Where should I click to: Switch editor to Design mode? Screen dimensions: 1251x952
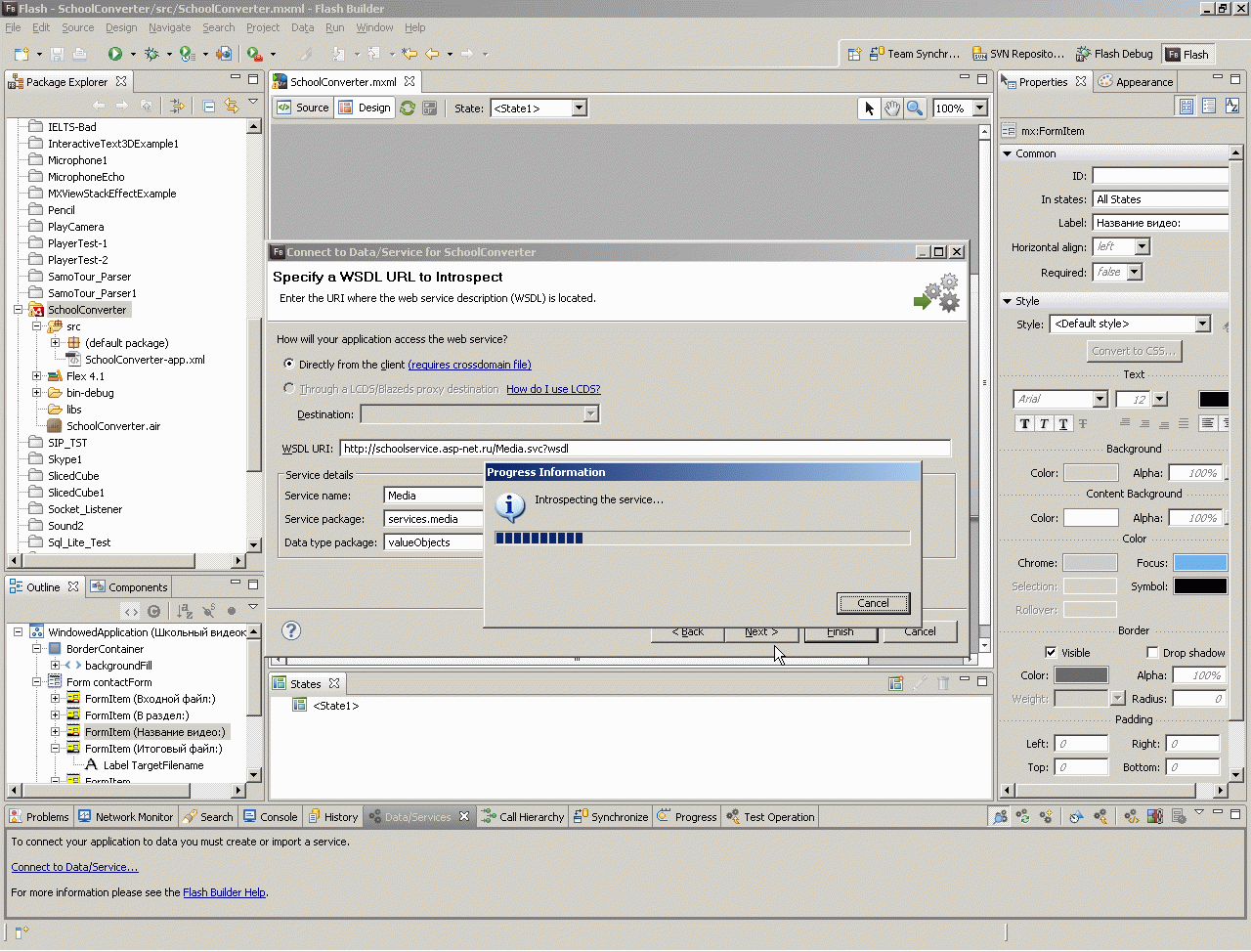pyautogui.click(x=365, y=108)
